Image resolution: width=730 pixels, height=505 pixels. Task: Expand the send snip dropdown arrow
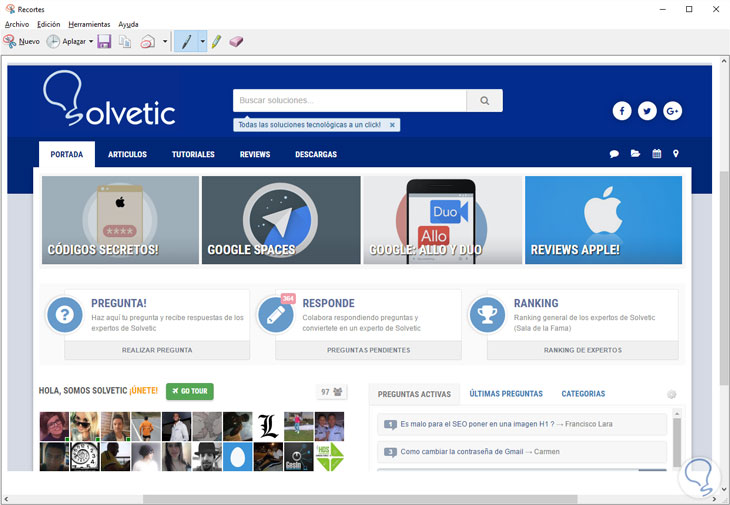coord(165,41)
